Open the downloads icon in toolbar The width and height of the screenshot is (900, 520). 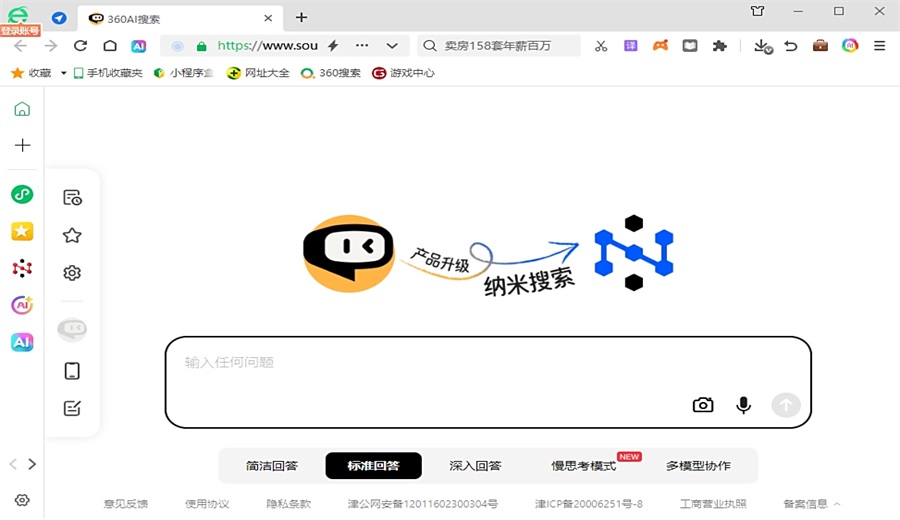(x=763, y=46)
